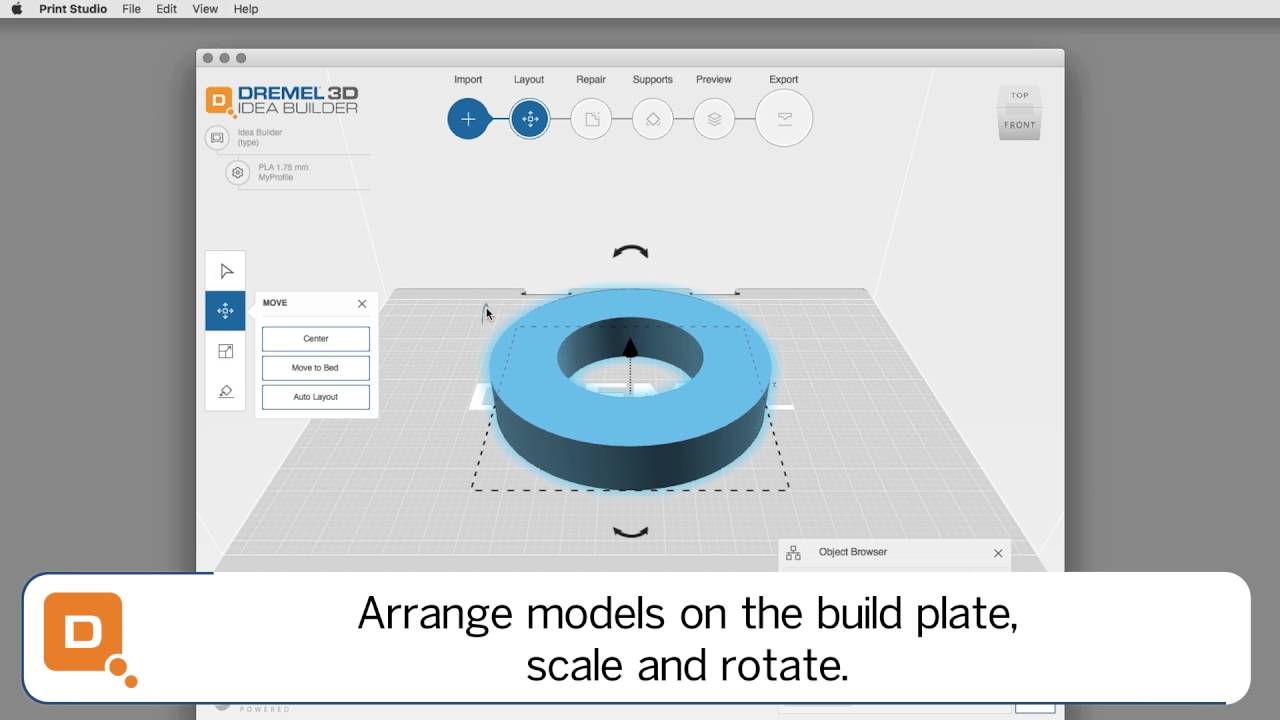Click the Center button

(316, 339)
